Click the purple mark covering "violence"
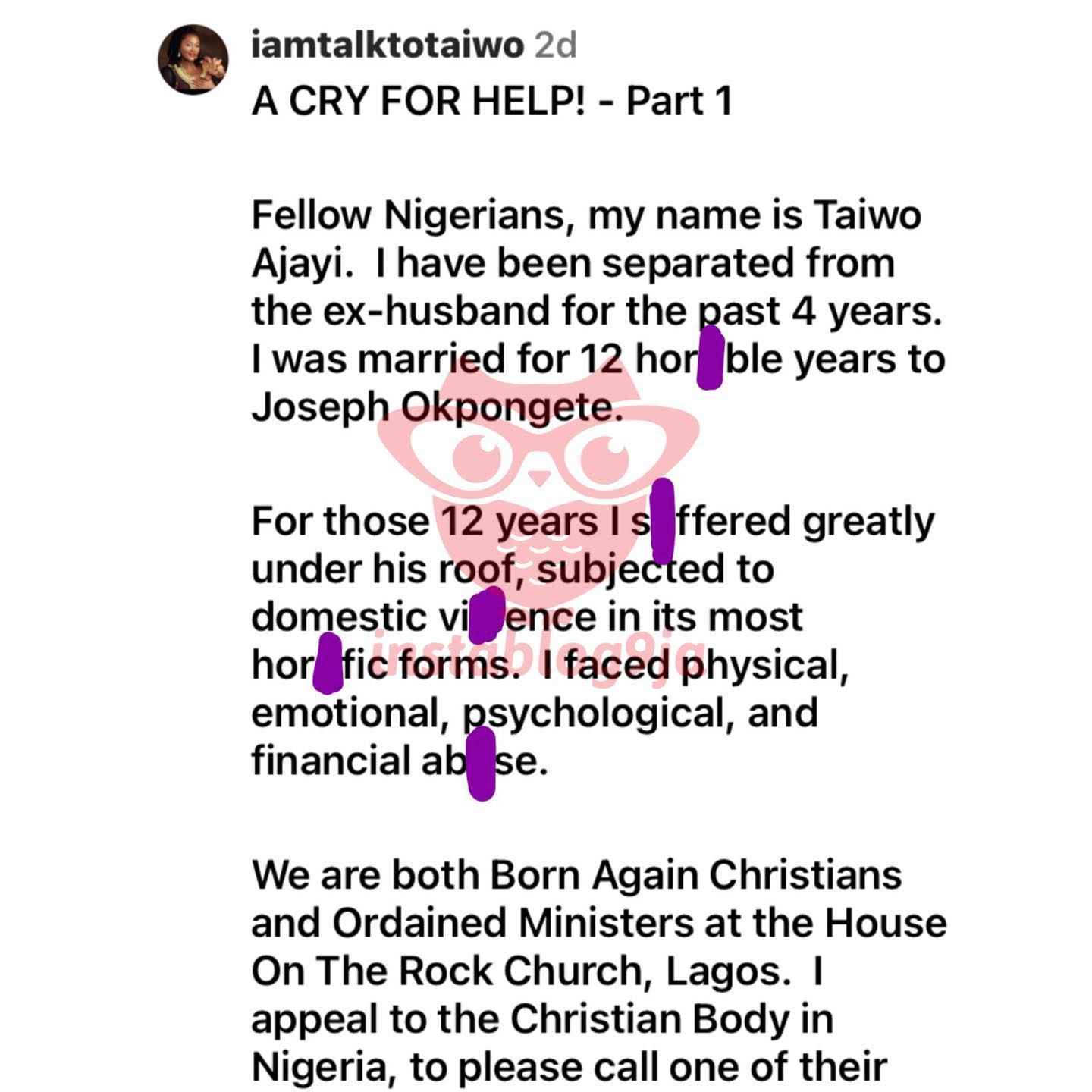1092x1092 pixels. [486, 614]
